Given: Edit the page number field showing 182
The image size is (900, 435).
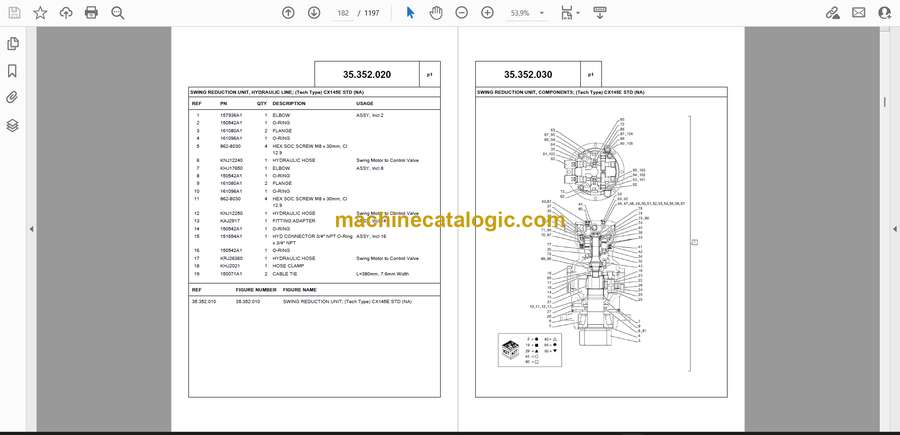Looking at the screenshot, I should [x=343, y=13].
